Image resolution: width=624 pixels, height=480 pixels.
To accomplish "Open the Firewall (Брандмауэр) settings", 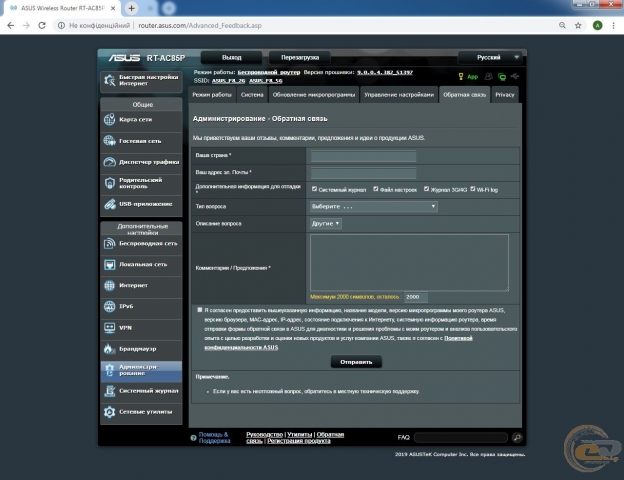I will 141,348.
